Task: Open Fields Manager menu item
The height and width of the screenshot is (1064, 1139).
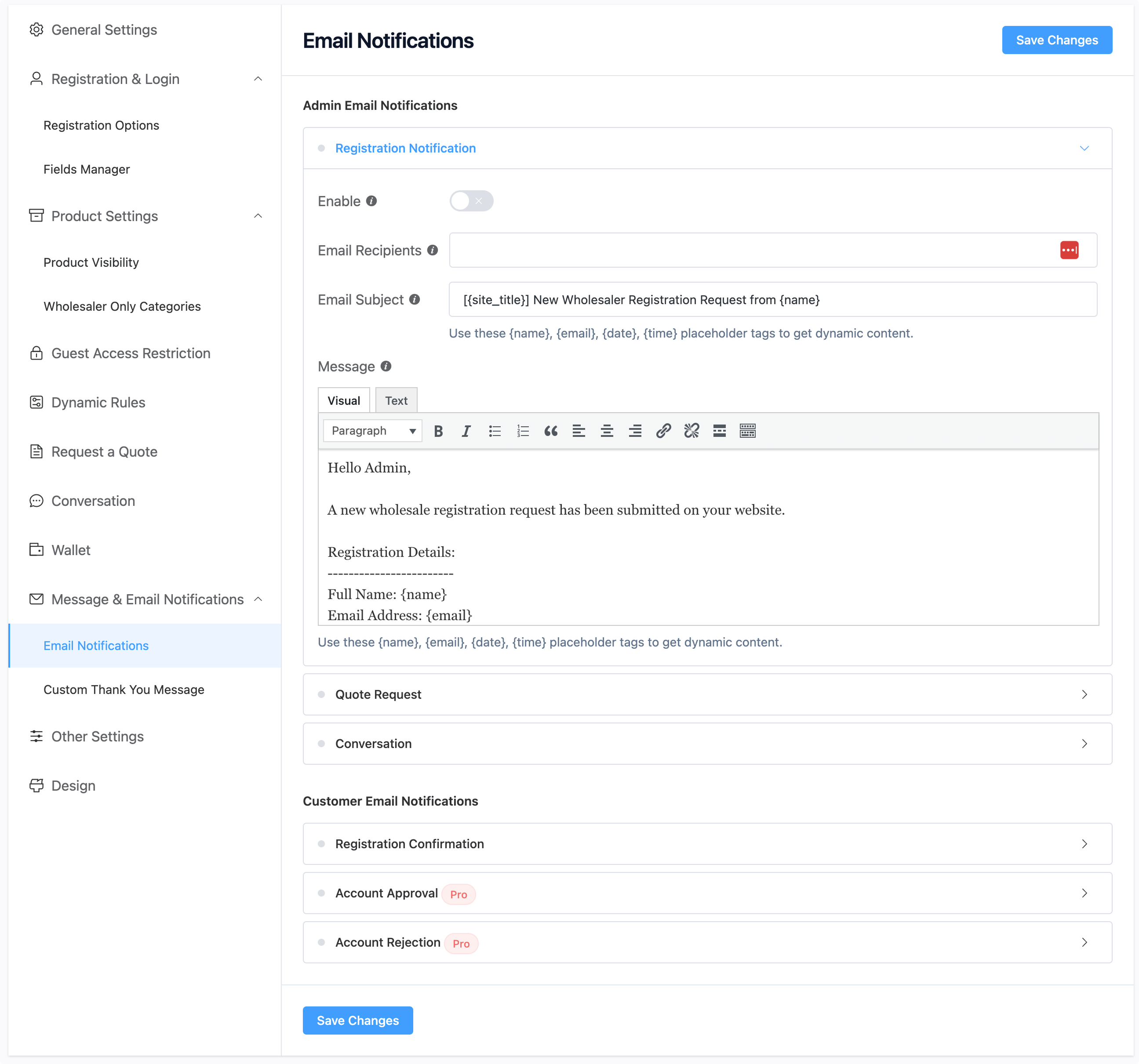Action: tap(87, 170)
